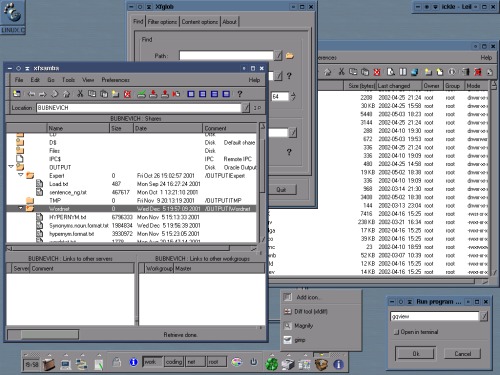Open the Location history dropdown in xfsamba
This screenshot has height=375, width=500.
[246, 108]
